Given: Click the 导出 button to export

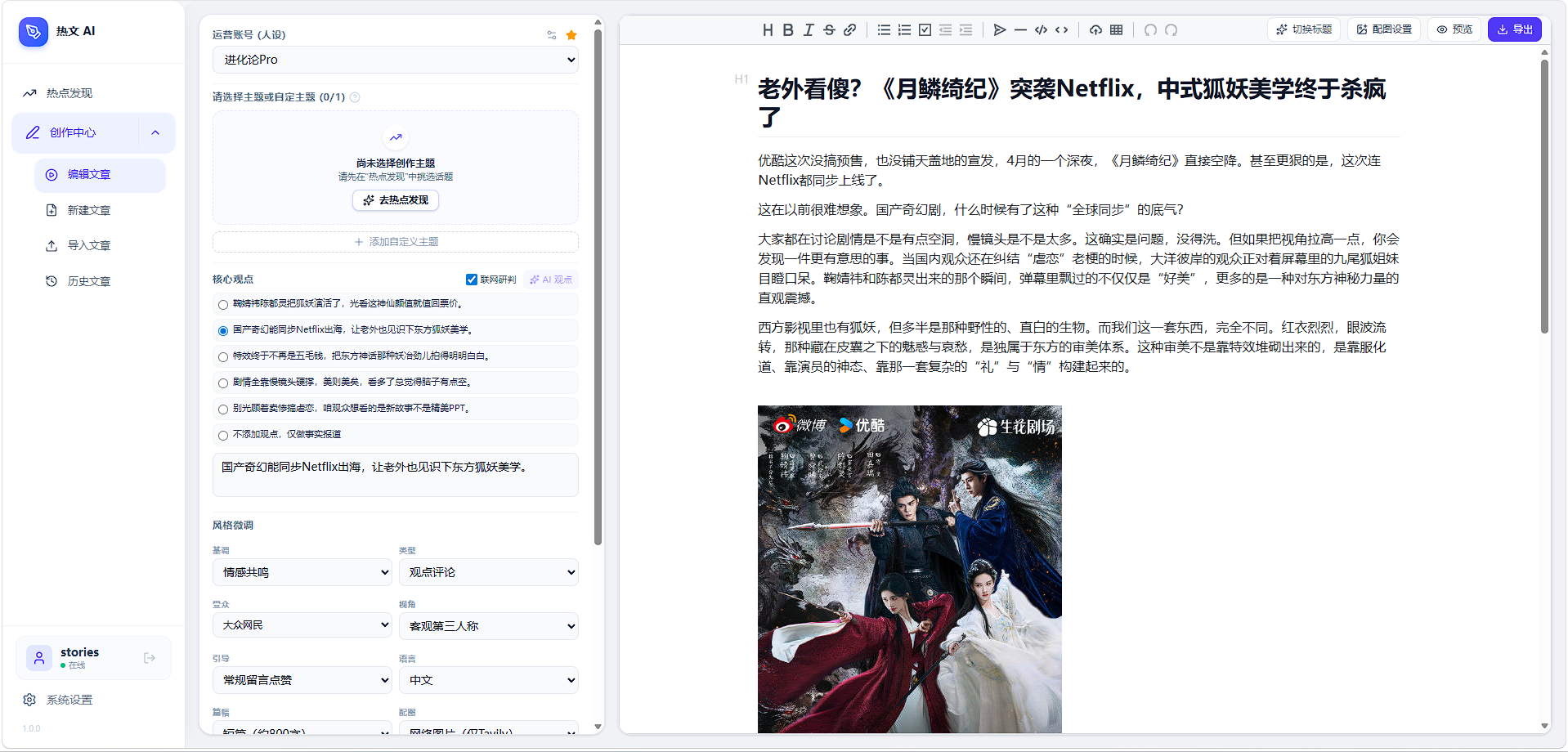Looking at the screenshot, I should pyautogui.click(x=1514, y=29).
